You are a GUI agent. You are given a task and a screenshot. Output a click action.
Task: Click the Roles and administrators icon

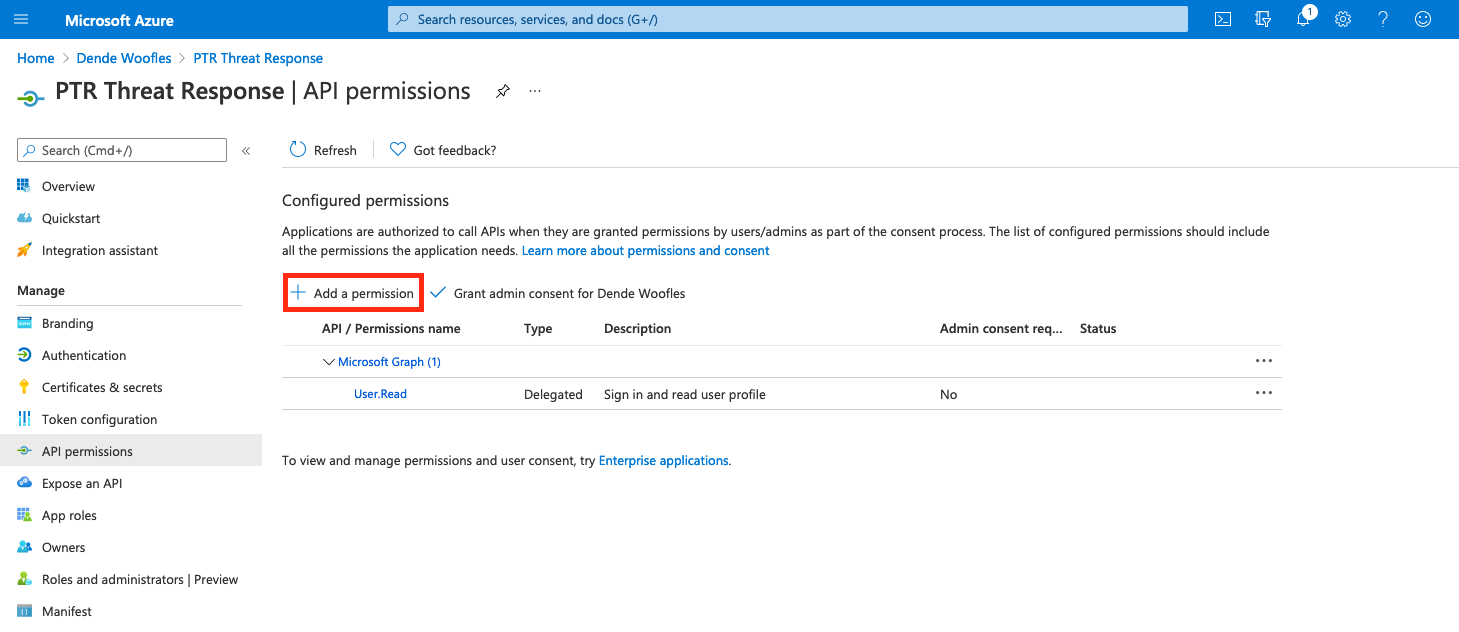[x=25, y=579]
